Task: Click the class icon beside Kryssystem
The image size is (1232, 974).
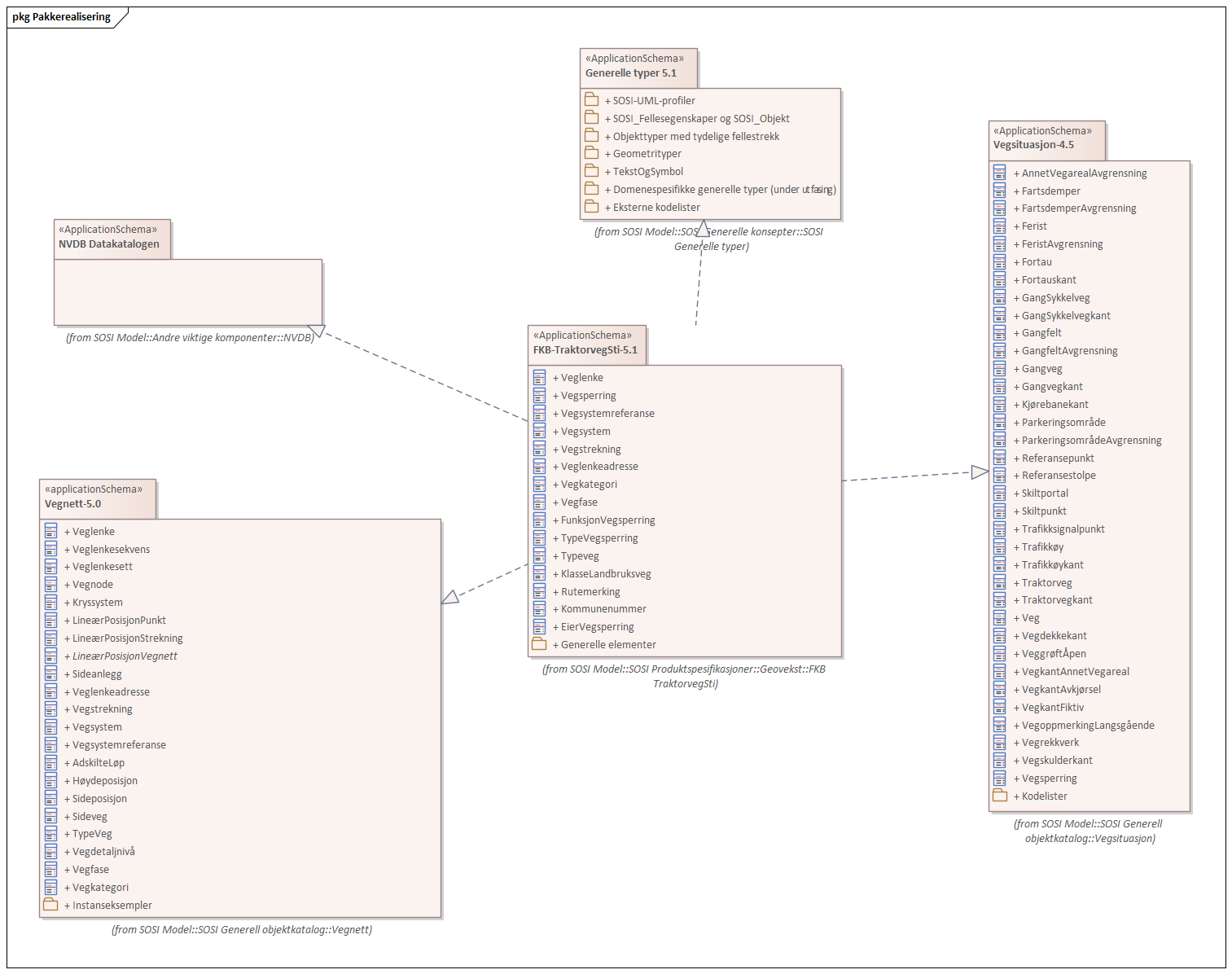Action: point(50,603)
